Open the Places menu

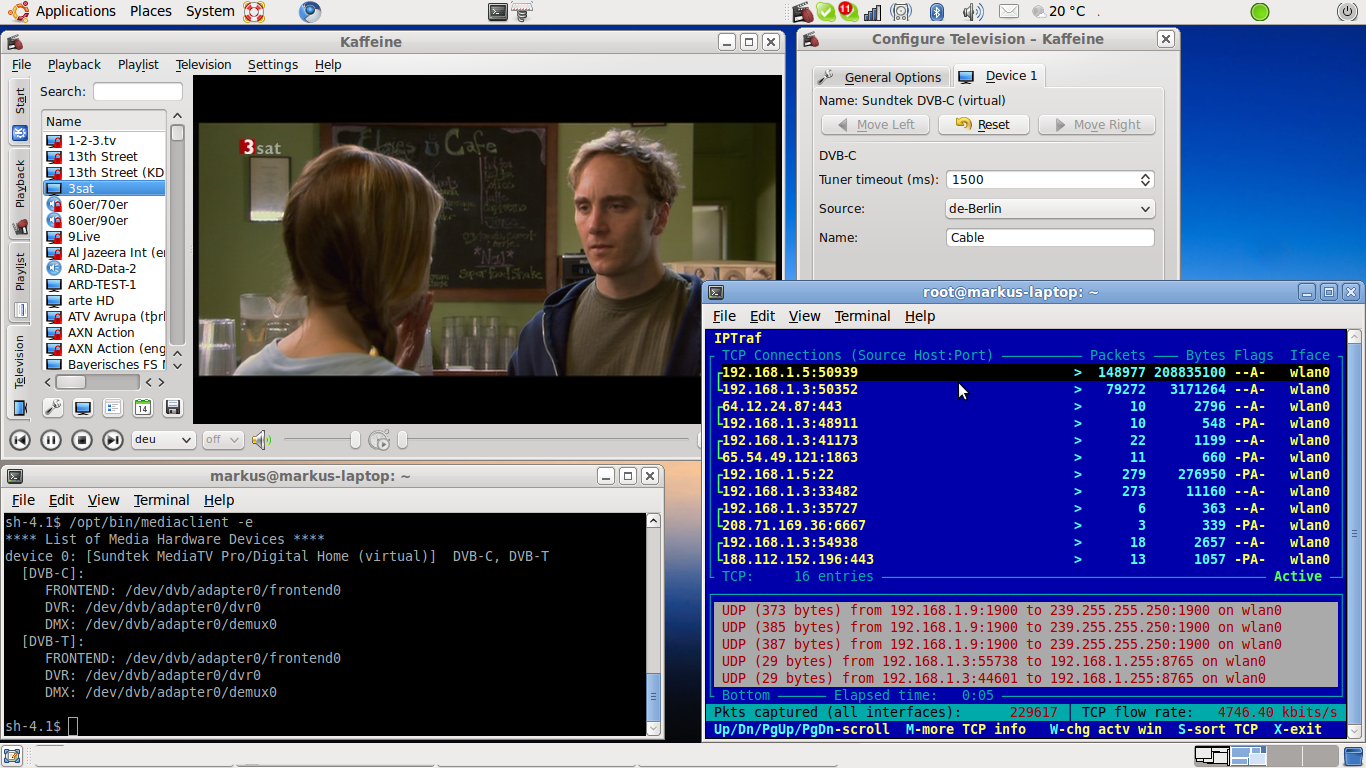click(151, 11)
